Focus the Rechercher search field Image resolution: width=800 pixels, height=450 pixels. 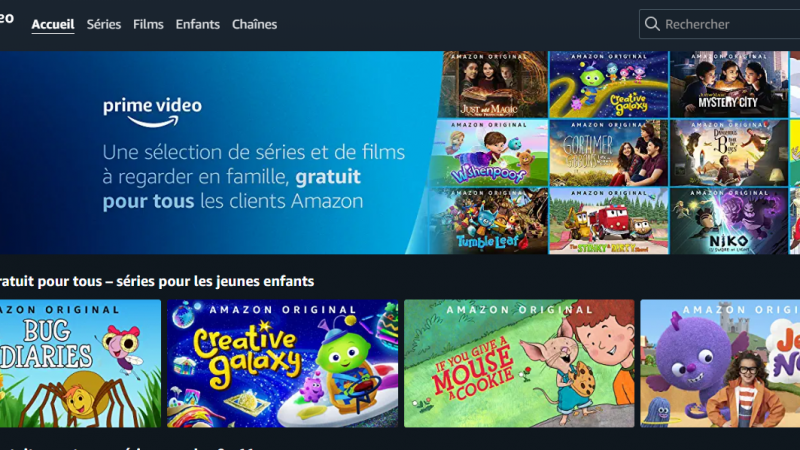[x=719, y=24]
